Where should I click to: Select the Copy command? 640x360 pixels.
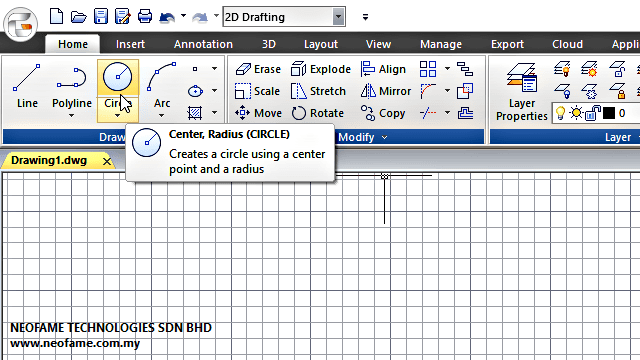point(383,113)
